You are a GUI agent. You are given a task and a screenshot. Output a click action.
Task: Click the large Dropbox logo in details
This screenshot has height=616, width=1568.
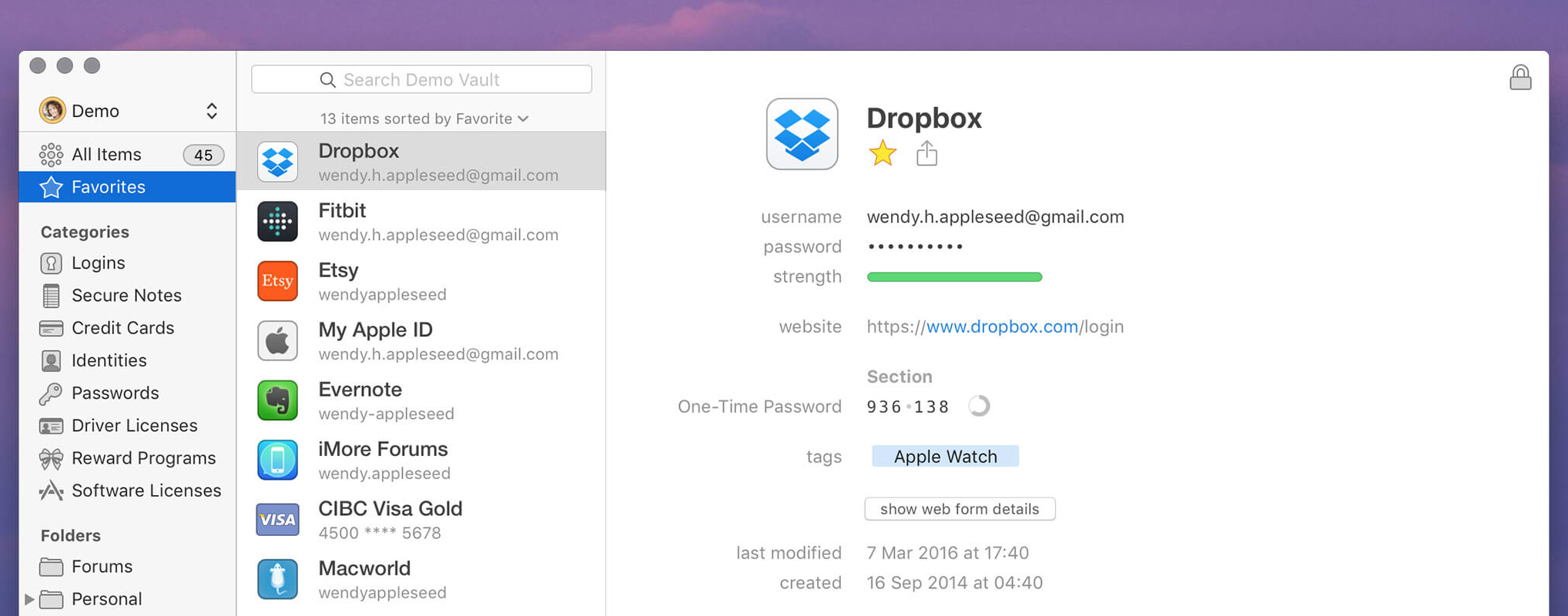[x=802, y=133]
